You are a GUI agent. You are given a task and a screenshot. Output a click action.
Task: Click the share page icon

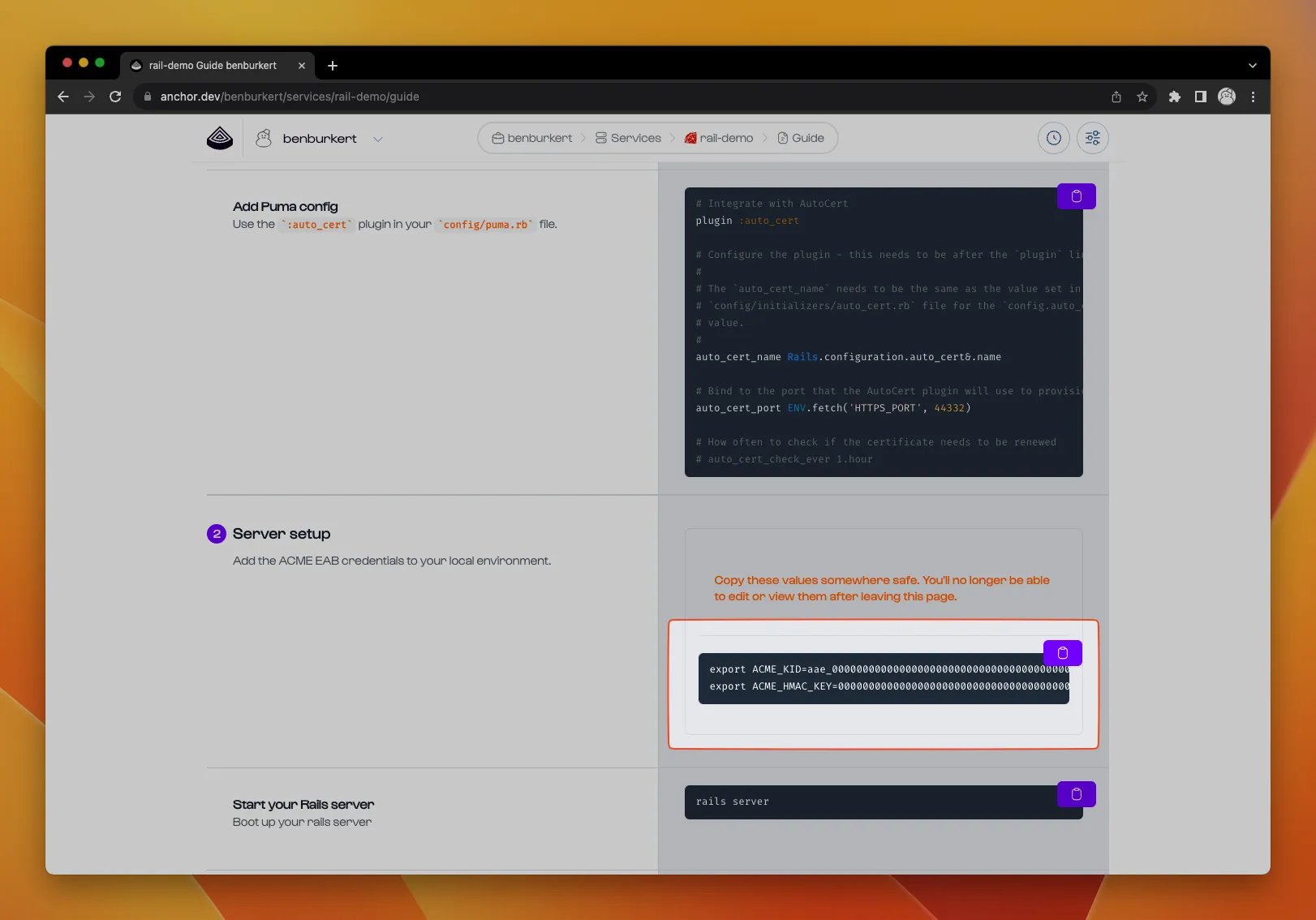coord(1116,97)
